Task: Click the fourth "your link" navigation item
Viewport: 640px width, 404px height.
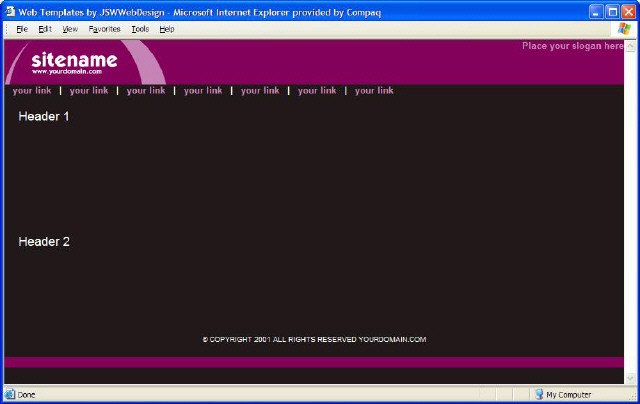Action: 203,91
